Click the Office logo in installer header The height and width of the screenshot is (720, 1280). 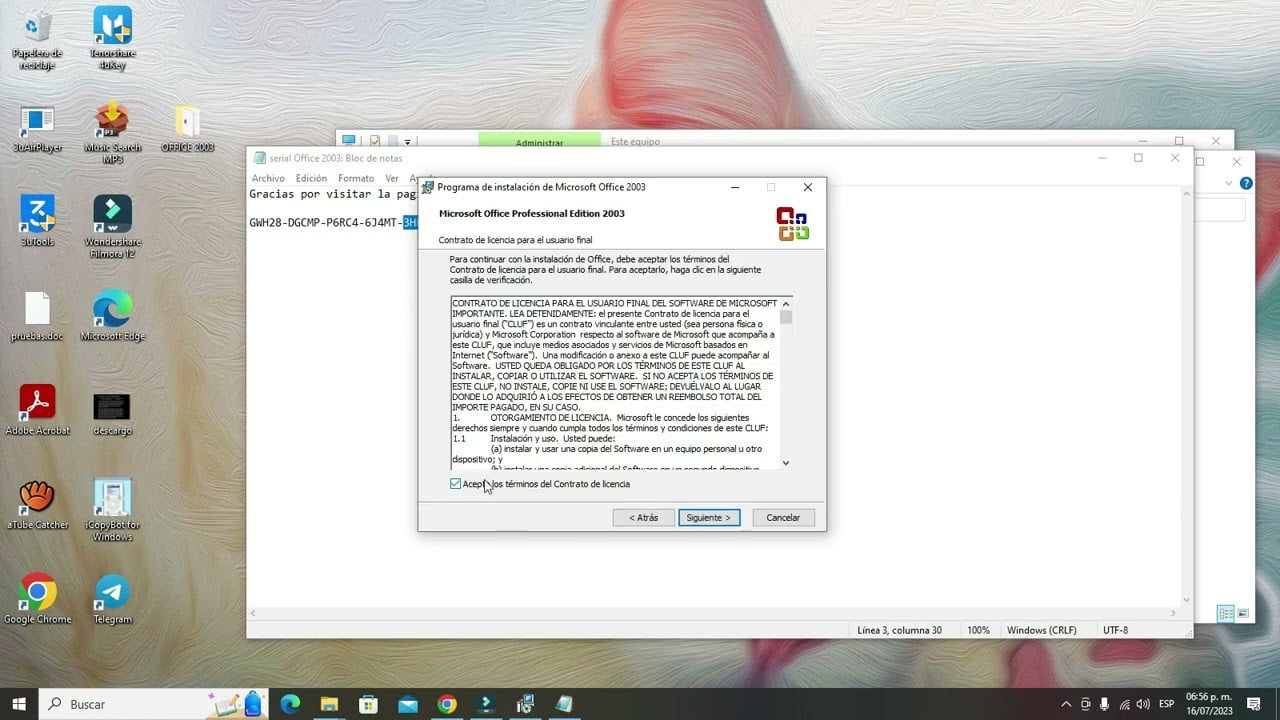(x=792, y=224)
